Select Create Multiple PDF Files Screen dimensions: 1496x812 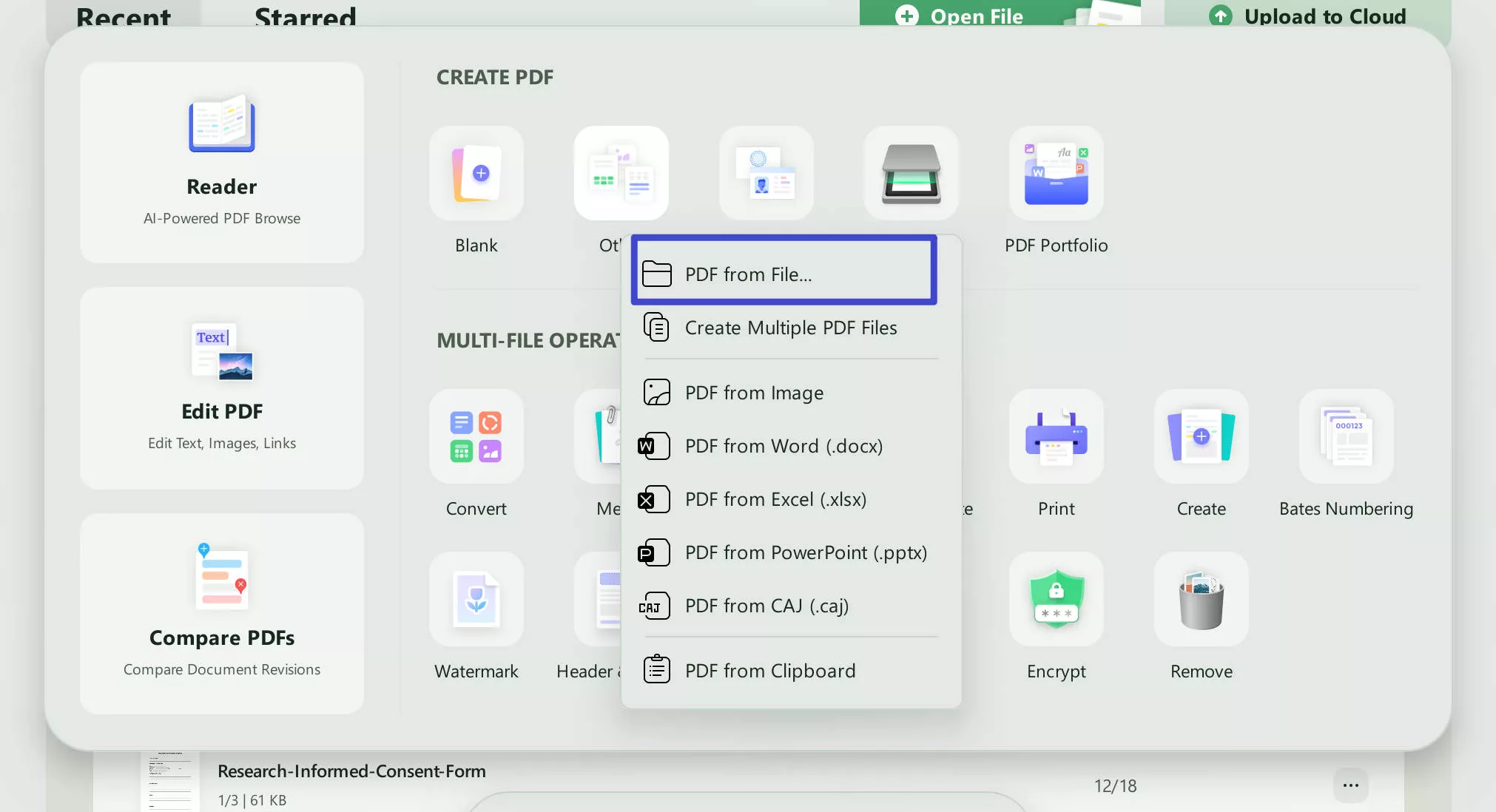(x=789, y=327)
